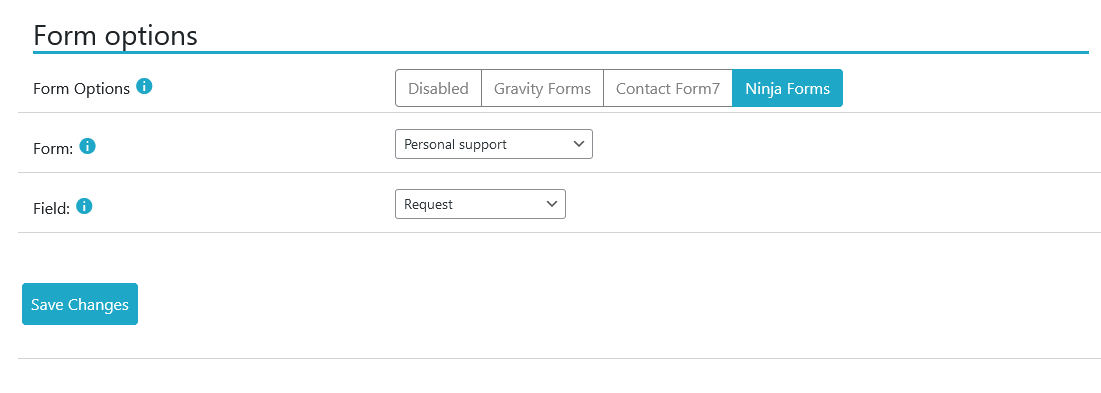
Task: Expand the Field dropdown showing Request
Action: 480,204
